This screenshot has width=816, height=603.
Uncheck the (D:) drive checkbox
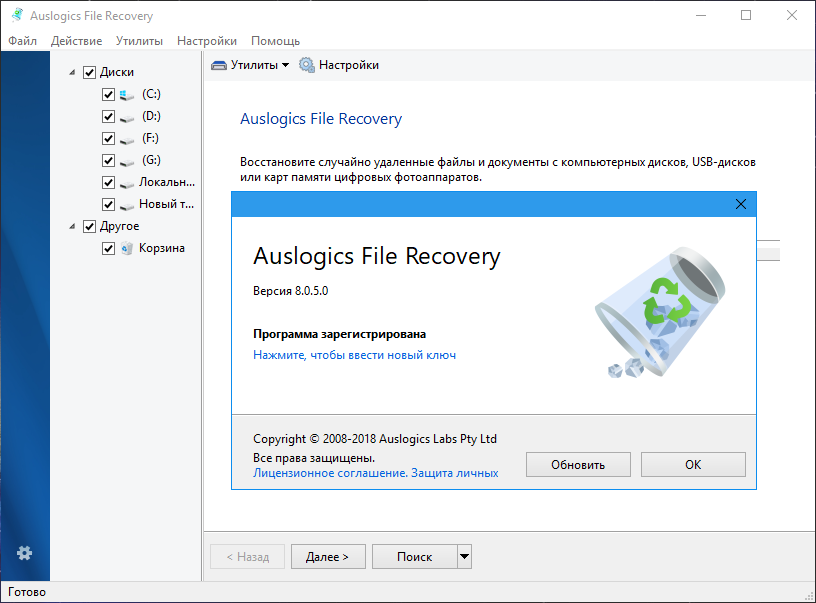click(x=108, y=117)
